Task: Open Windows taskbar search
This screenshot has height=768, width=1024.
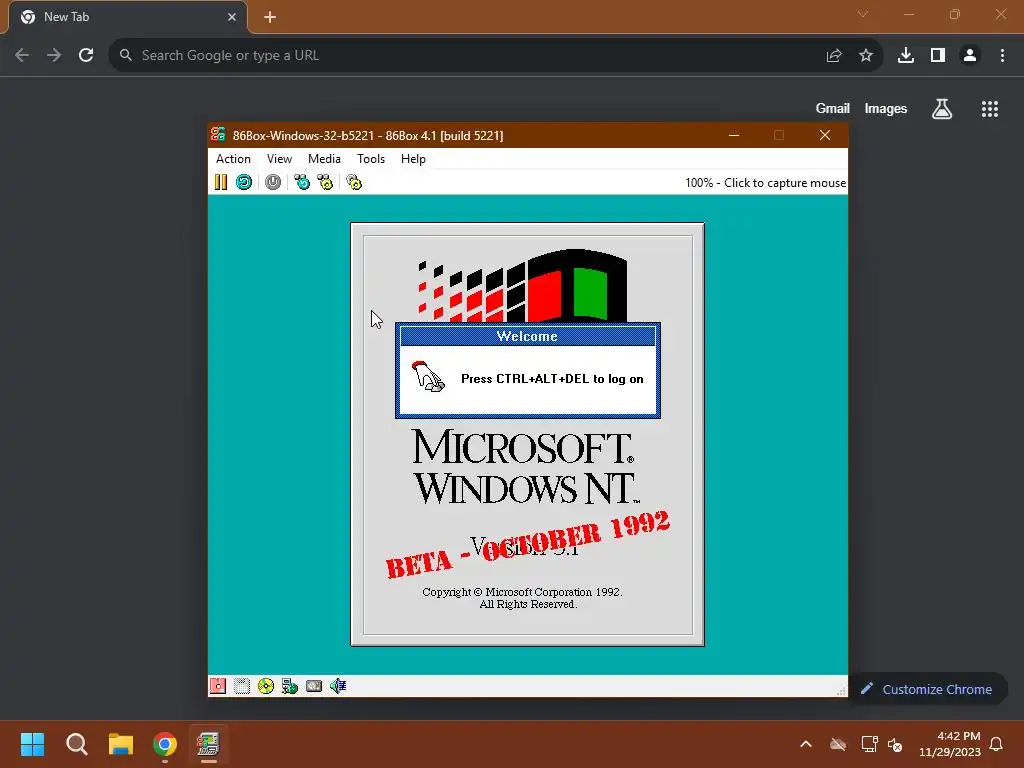Action: pos(76,744)
